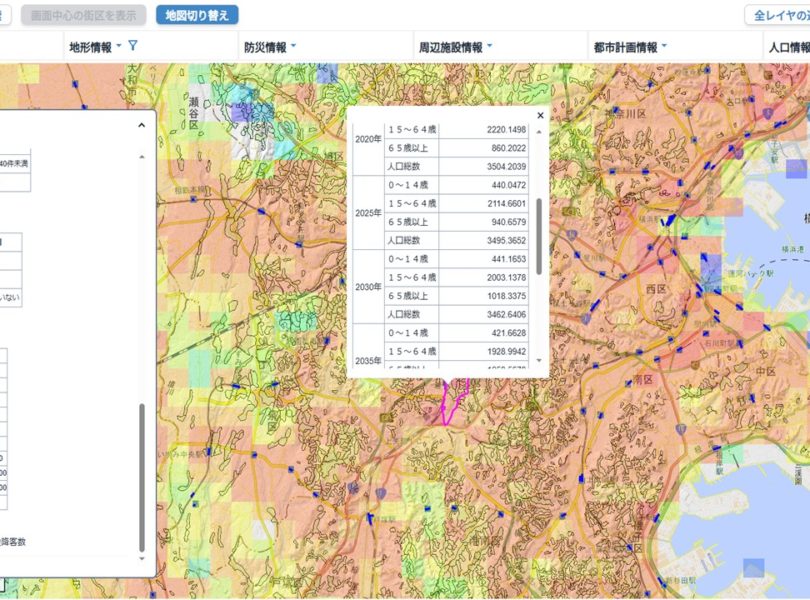Click the left panel scrollbar thumb
This screenshot has height=600, width=810.
(x=141, y=475)
